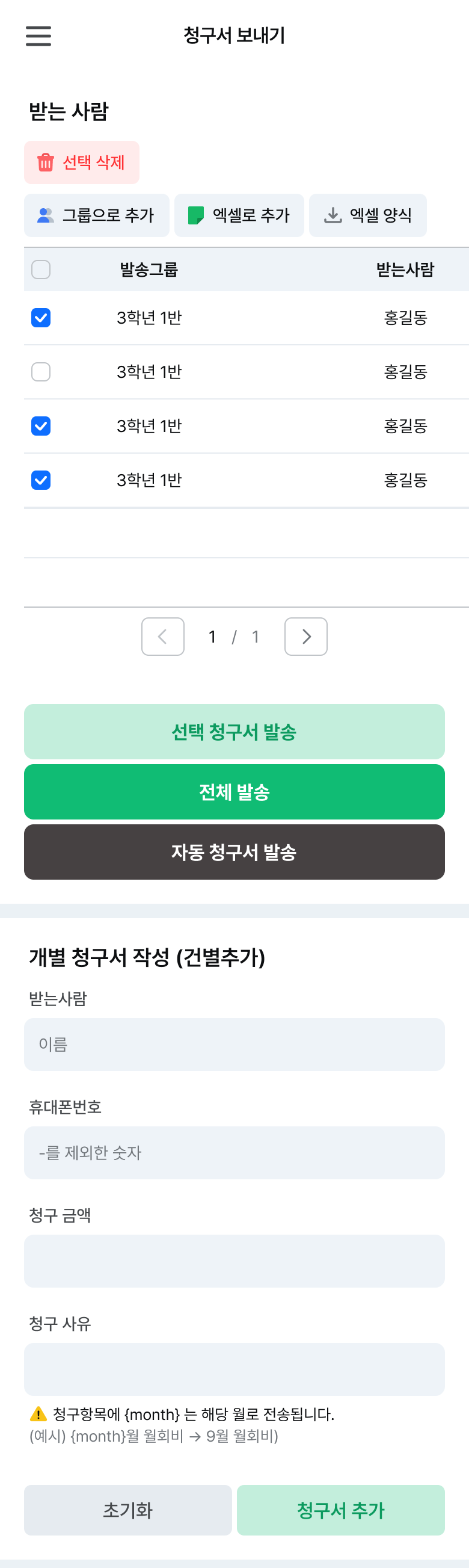Click the 청구서 추가 button
The height and width of the screenshot is (1568, 469).
click(x=341, y=1510)
